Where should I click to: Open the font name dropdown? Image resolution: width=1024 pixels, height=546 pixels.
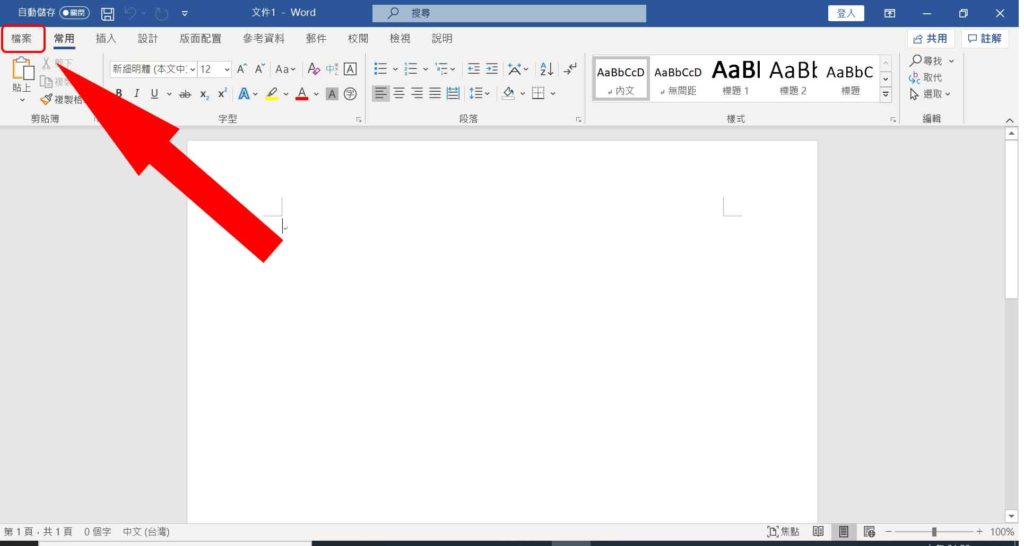click(x=153, y=69)
